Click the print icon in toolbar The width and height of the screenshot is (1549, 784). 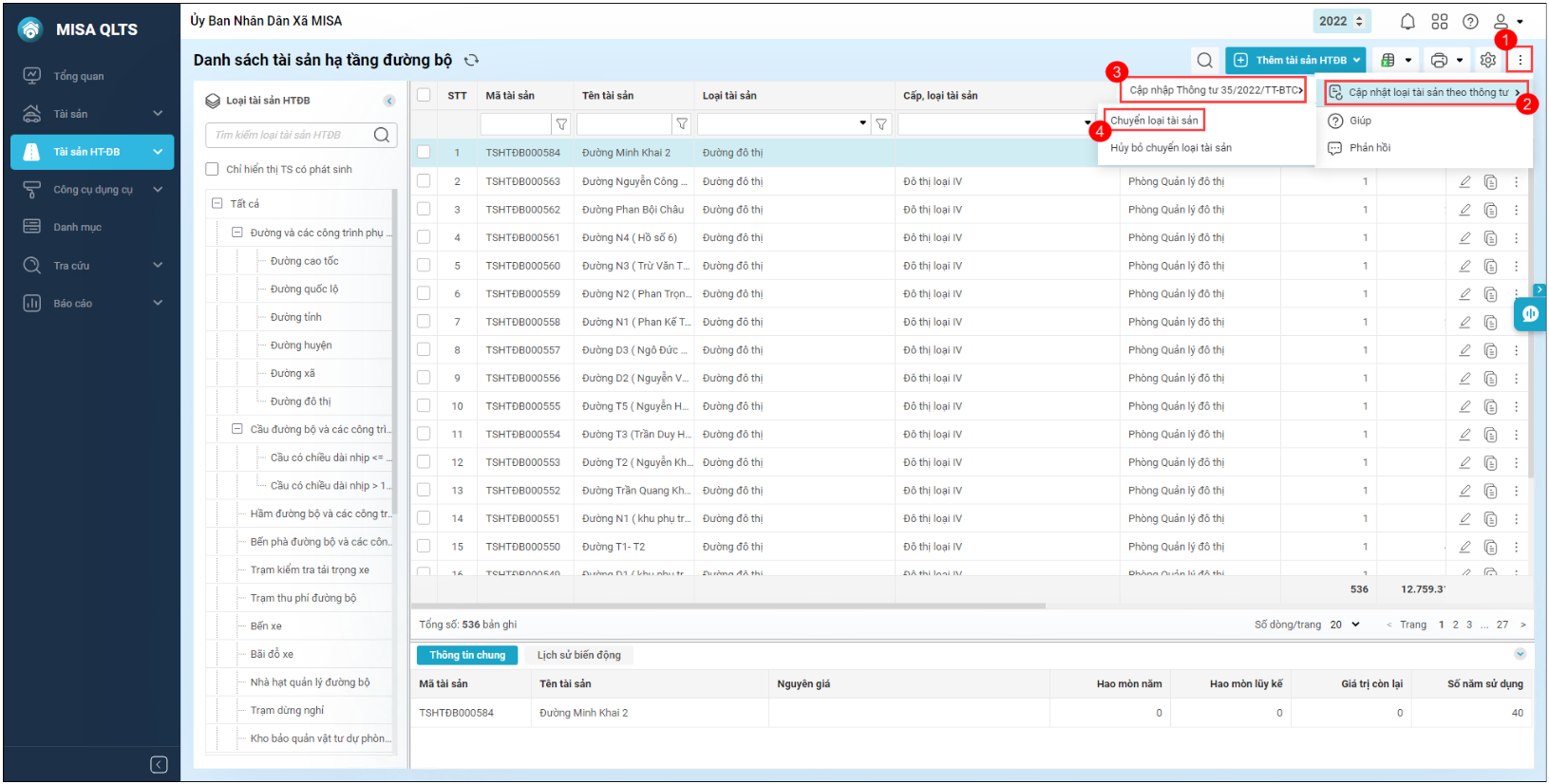[1440, 61]
